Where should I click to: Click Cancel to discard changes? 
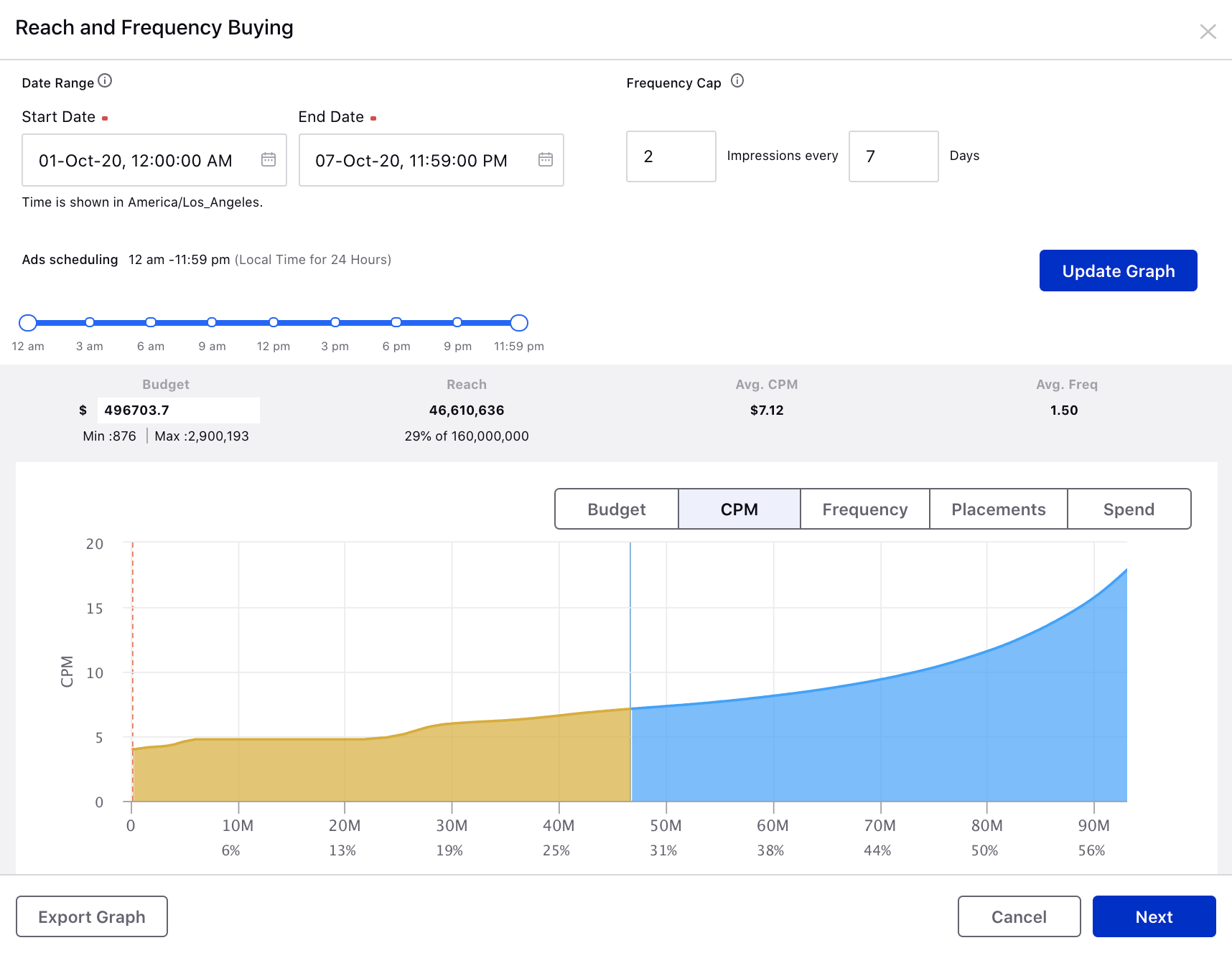coord(1018,916)
